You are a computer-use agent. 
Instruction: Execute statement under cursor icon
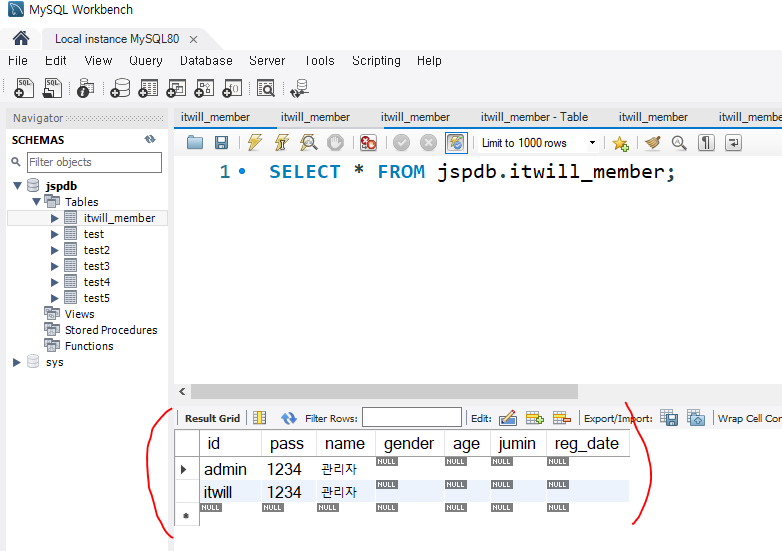(x=282, y=143)
